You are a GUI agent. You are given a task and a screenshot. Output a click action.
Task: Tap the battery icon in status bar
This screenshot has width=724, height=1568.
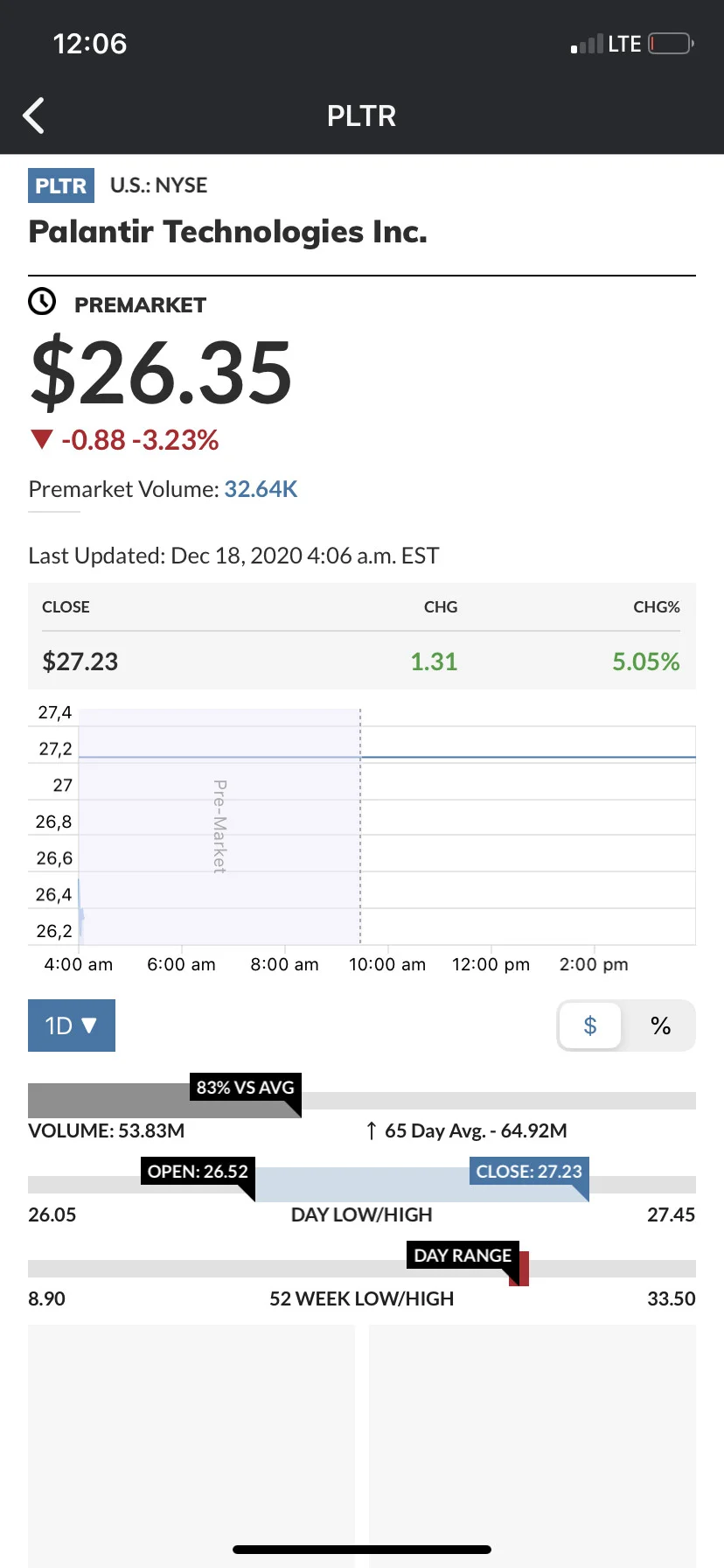pyautogui.click(x=671, y=44)
